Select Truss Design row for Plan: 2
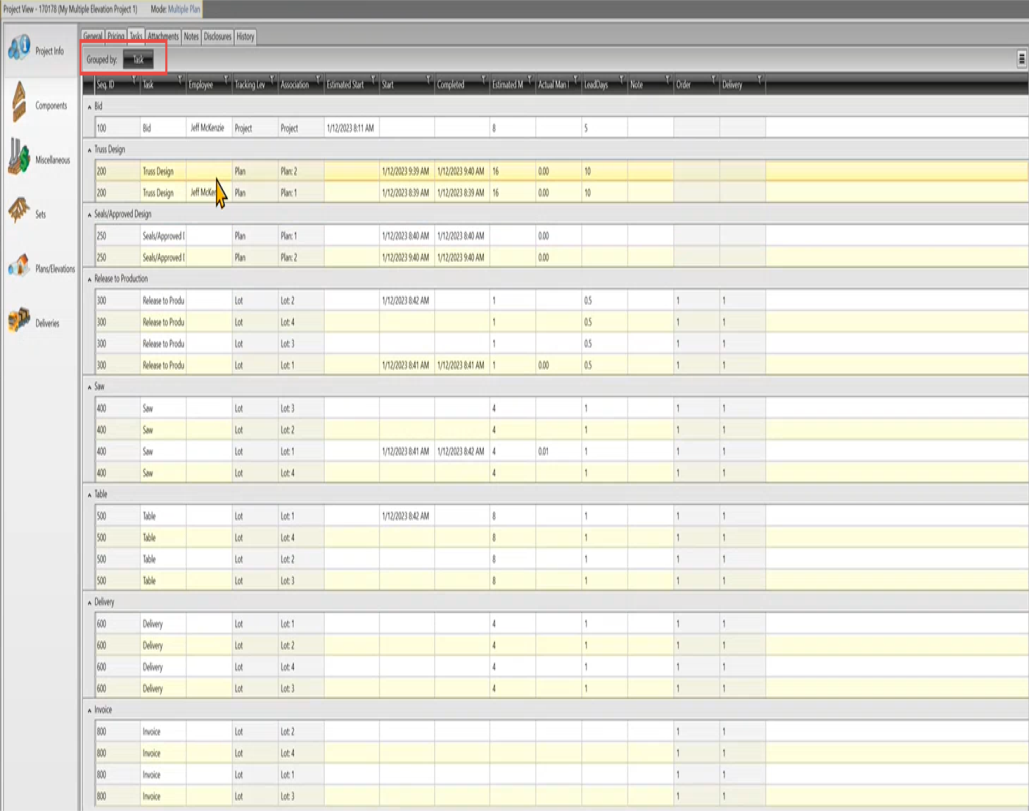Image resolution: width=1029 pixels, height=811 pixels. tap(561, 171)
